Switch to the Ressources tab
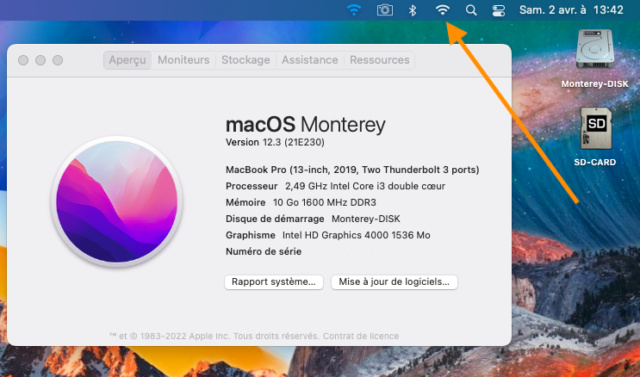The image size is (640, 377). click(379, 60)
